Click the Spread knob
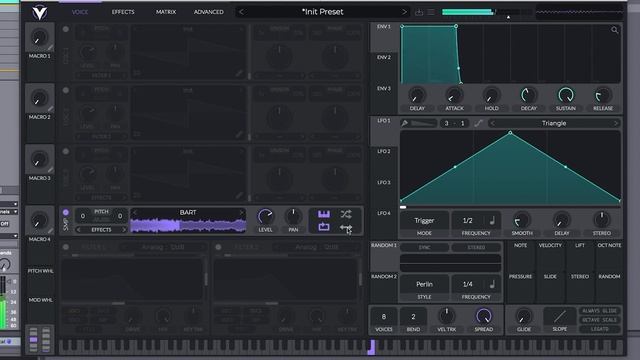640x360 pixels. coord(484,316)
